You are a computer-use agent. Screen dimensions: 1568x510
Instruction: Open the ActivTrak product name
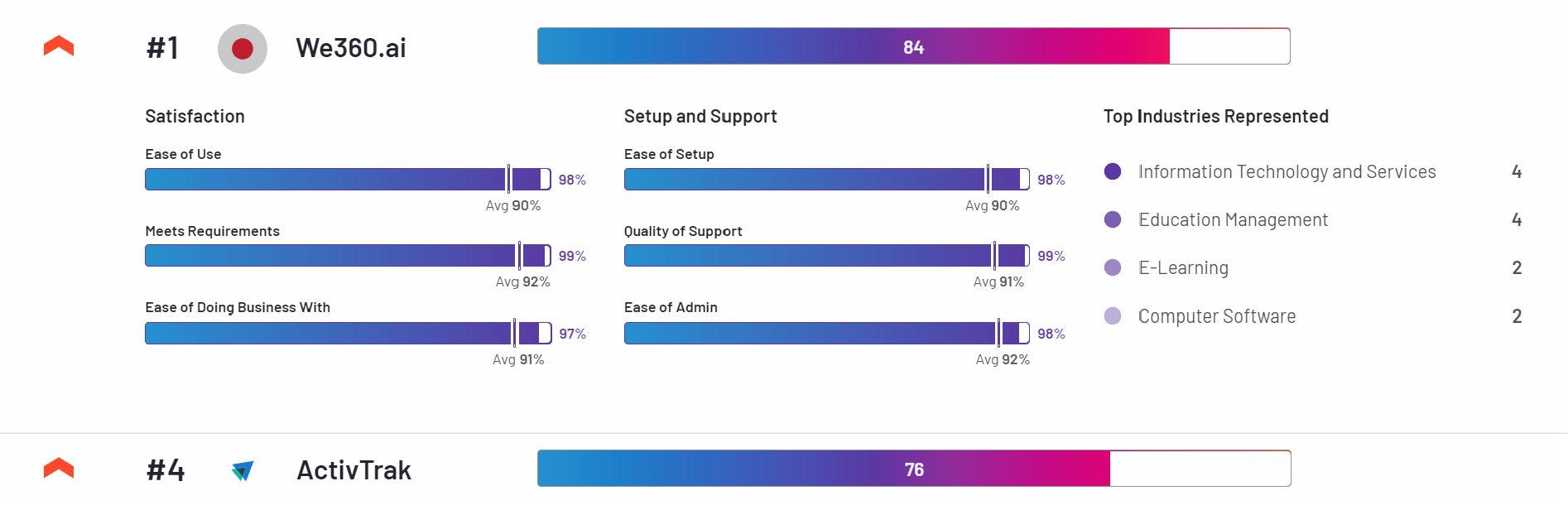tap(354, 470)
